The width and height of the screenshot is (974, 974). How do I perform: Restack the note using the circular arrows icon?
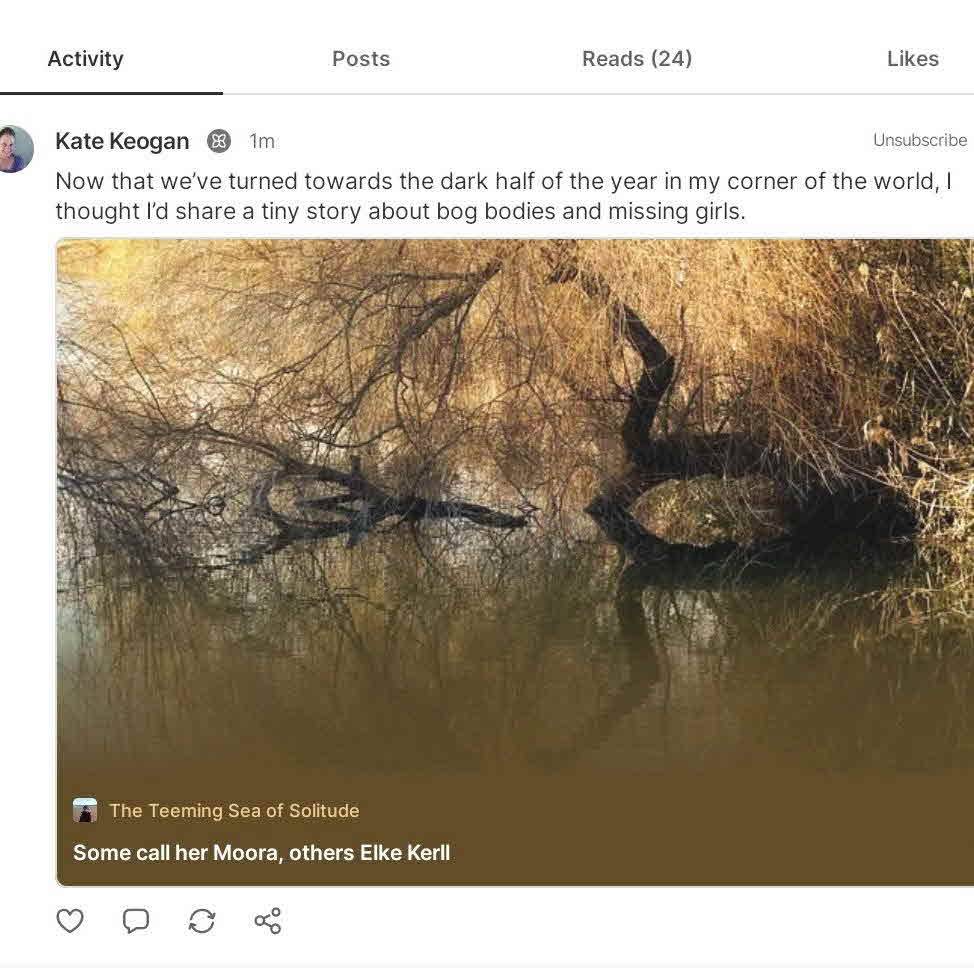point(202,920)
